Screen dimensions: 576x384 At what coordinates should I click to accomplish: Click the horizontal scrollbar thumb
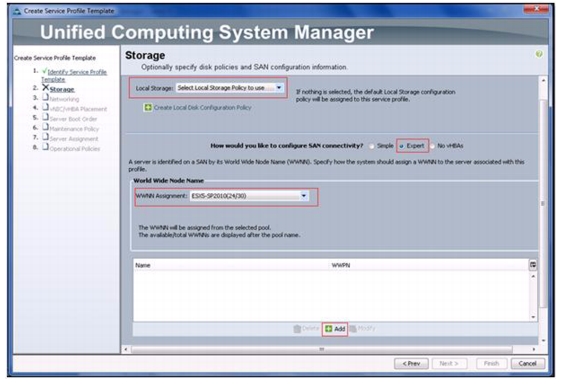pos(322,349)
